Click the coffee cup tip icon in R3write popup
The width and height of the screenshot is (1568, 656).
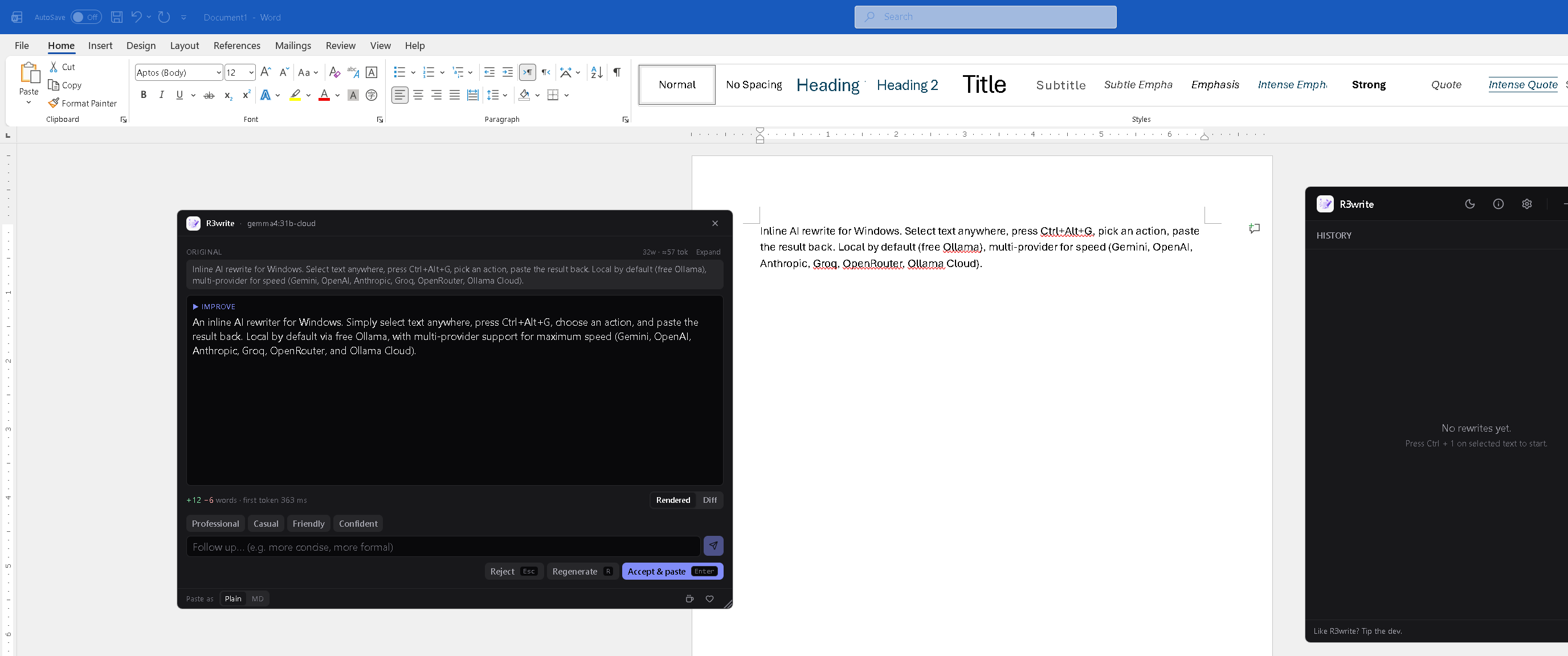689,599
